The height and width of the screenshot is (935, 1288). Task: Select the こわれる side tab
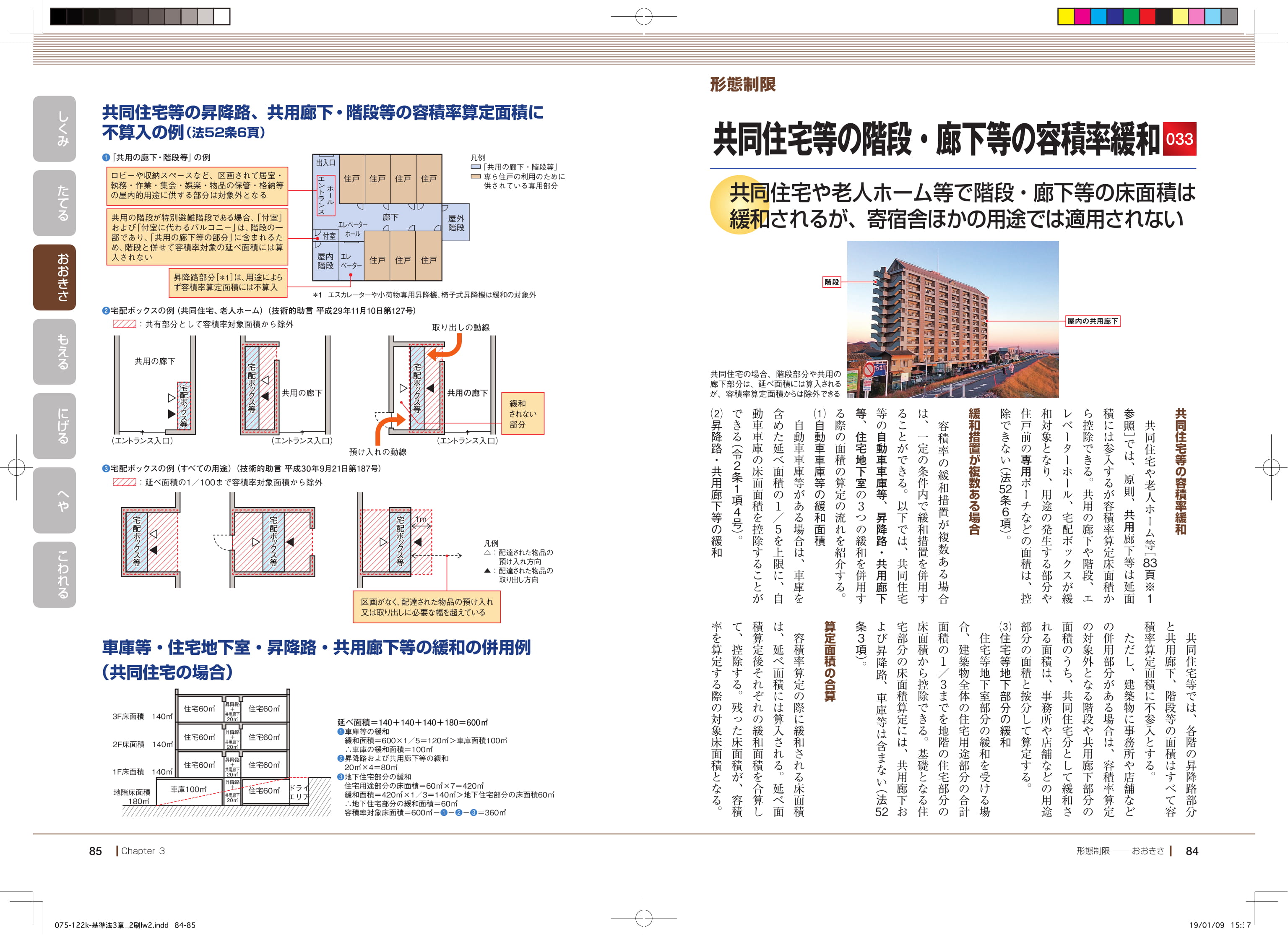tap(55, 575)
